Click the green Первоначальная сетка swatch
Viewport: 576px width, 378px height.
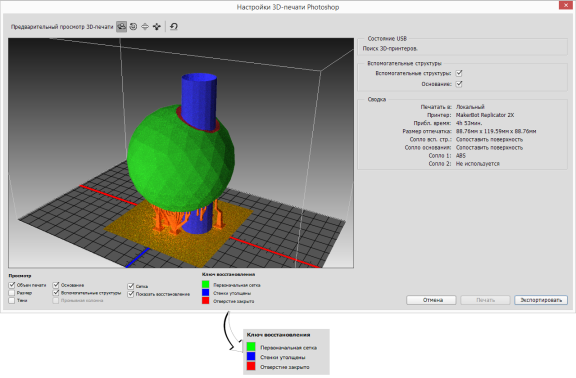(x=206, y=284)
